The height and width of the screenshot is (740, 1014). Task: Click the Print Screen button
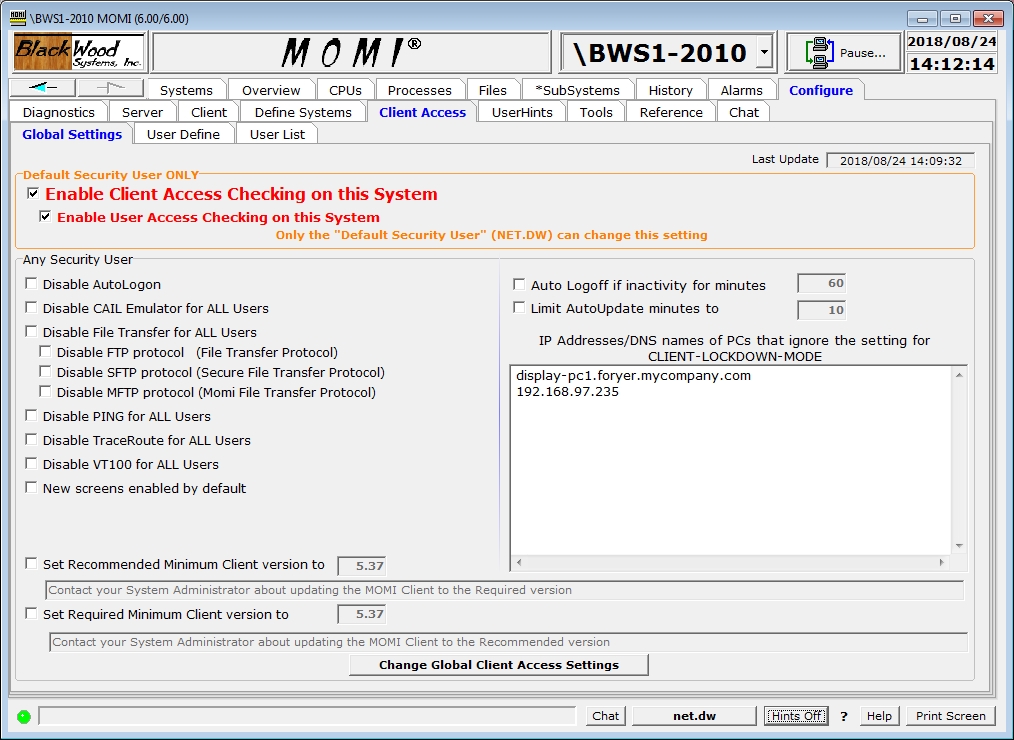950,716
